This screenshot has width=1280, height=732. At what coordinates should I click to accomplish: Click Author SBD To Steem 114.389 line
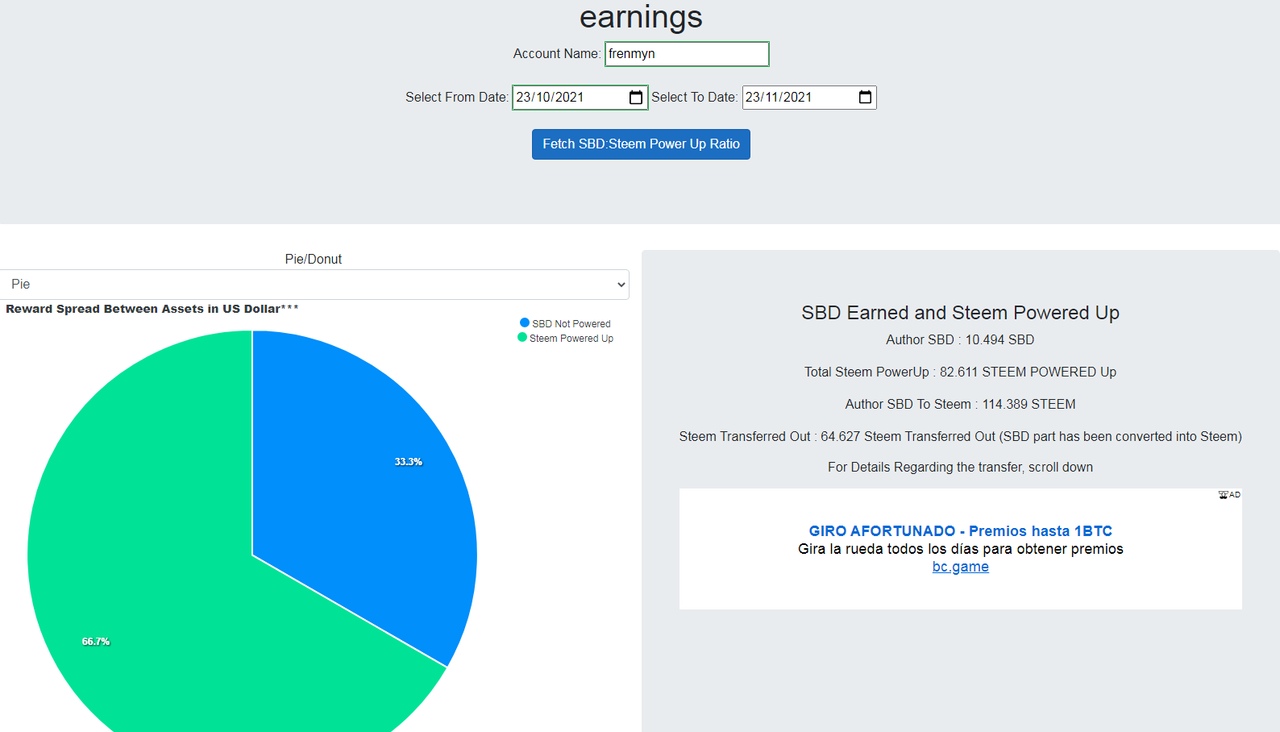(960, 404)
